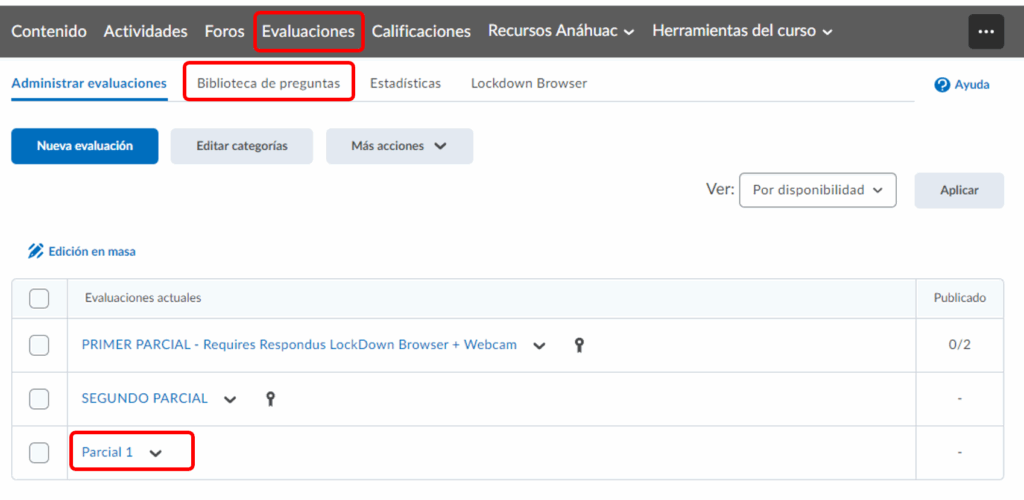This screenshot has height=500, width=1024.
Task: Check the PRIMER PARCIAL row checkbox
Action: click(39, 345)
